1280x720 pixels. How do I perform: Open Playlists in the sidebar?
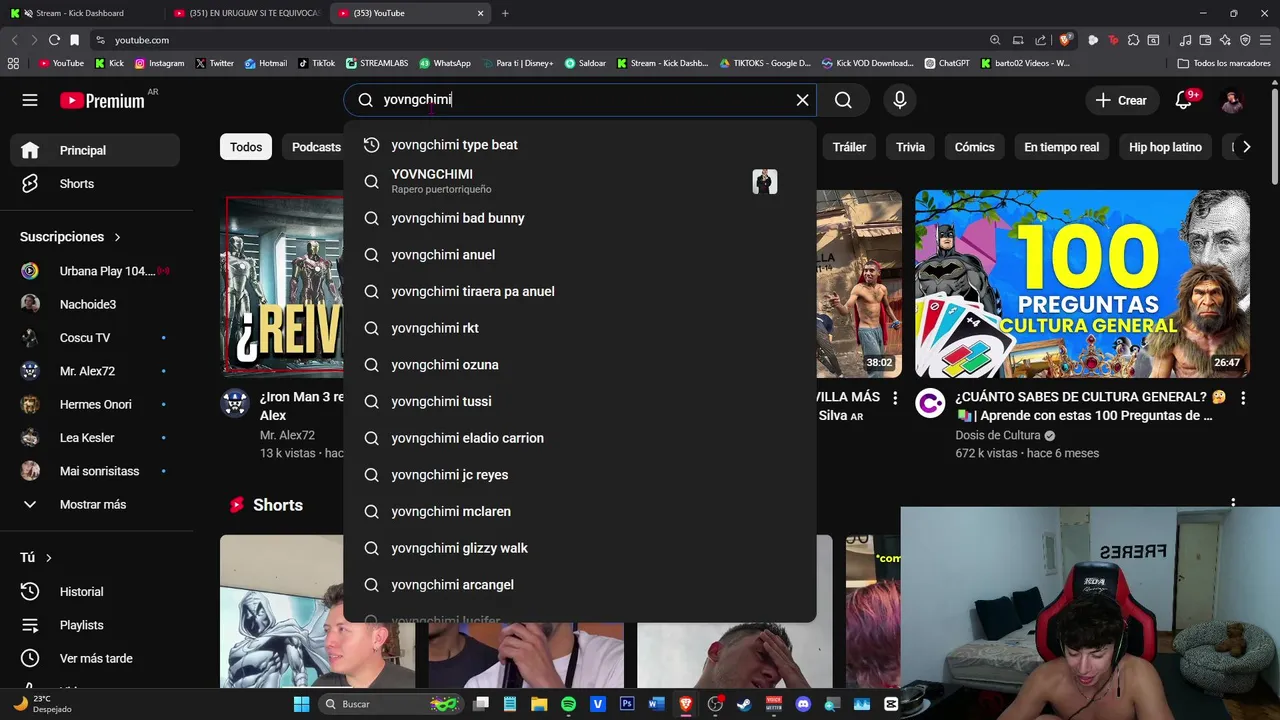(95, 625)
